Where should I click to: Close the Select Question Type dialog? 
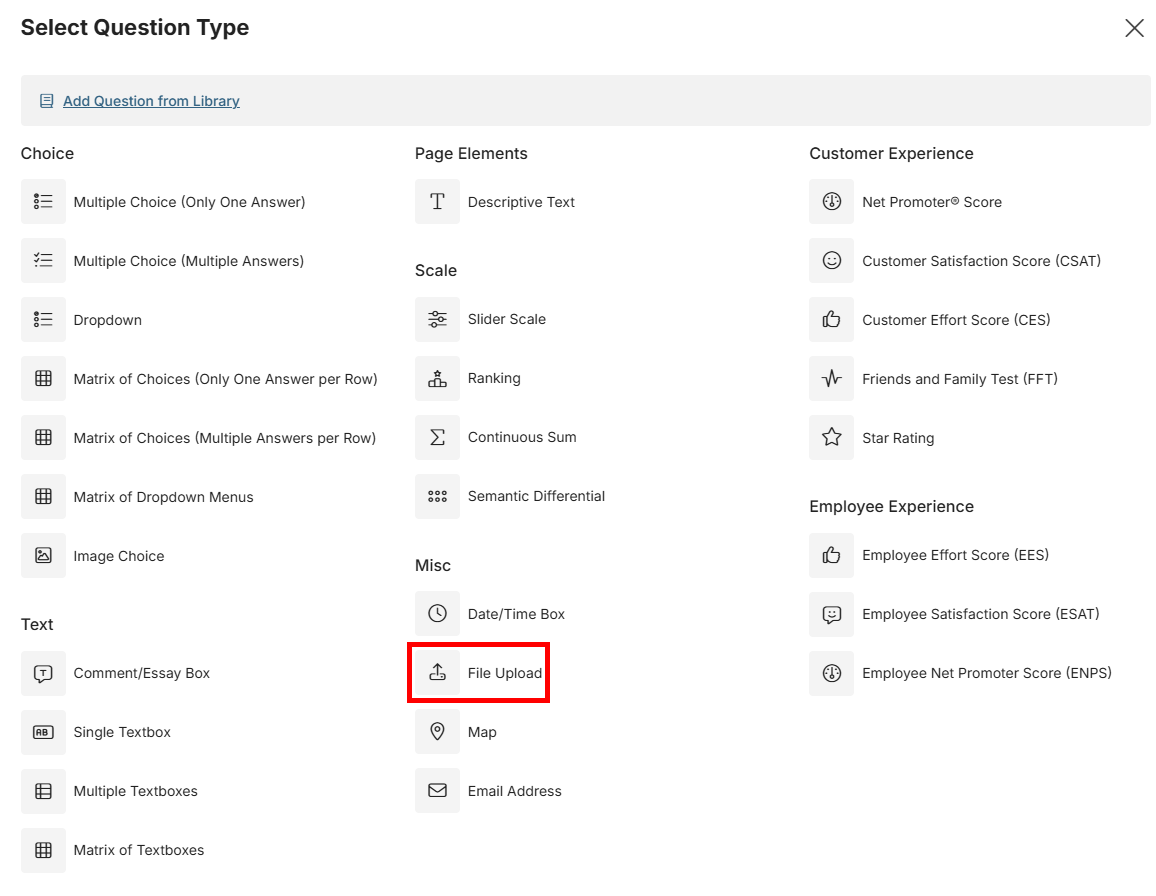point(1134,28)
